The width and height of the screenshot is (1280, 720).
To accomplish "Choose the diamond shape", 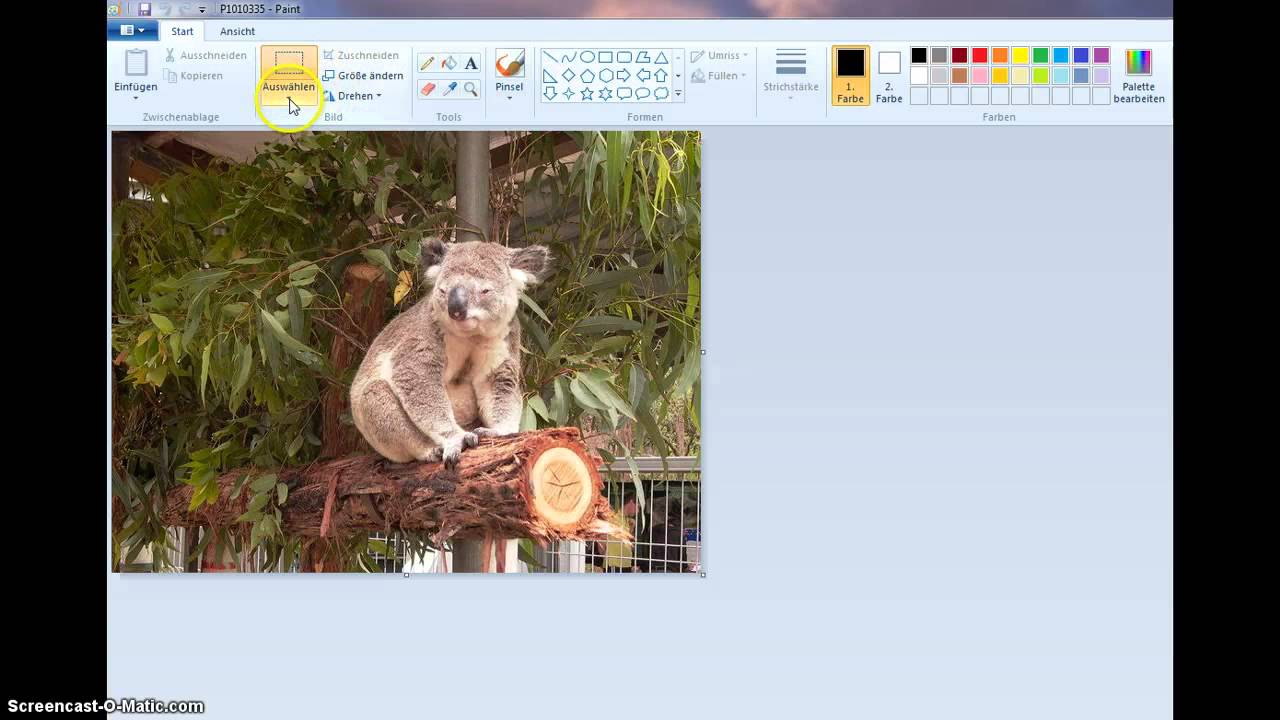I will 569,75.
